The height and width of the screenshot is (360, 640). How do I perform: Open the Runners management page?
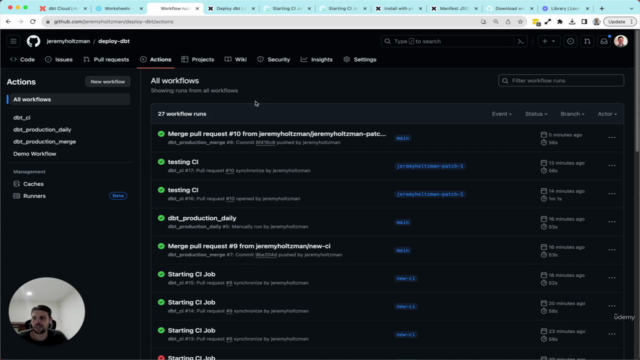(34, 196)
